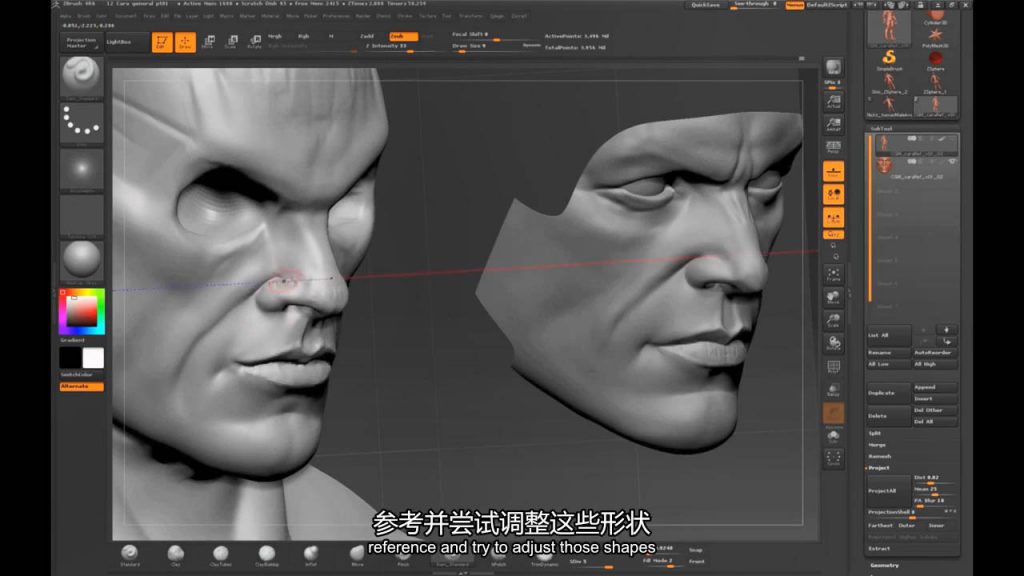The image size is (1024, 576).
Task: Pick the PolyMesh3D star tool
Action: [935, 37]
